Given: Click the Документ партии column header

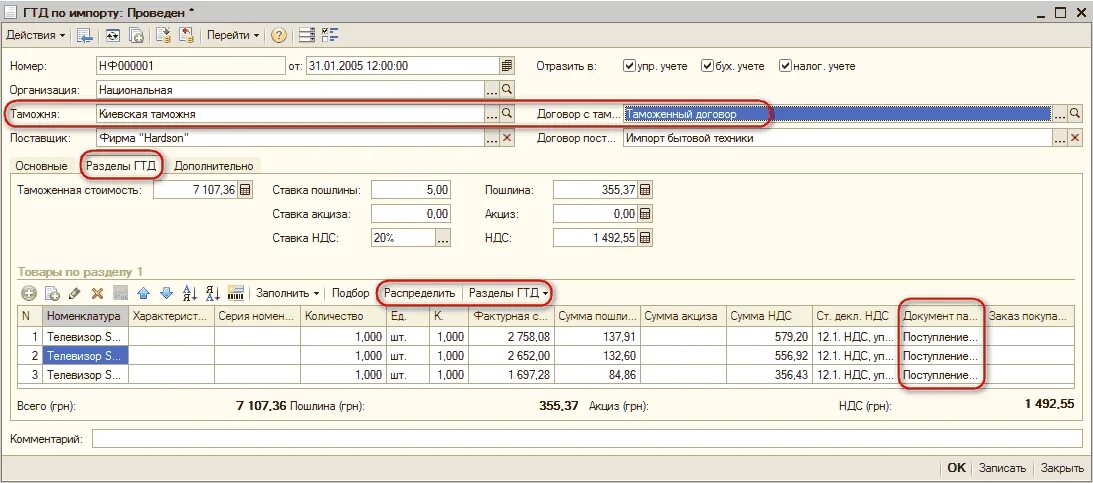Looking at the screenshot, I should [942, 316].
